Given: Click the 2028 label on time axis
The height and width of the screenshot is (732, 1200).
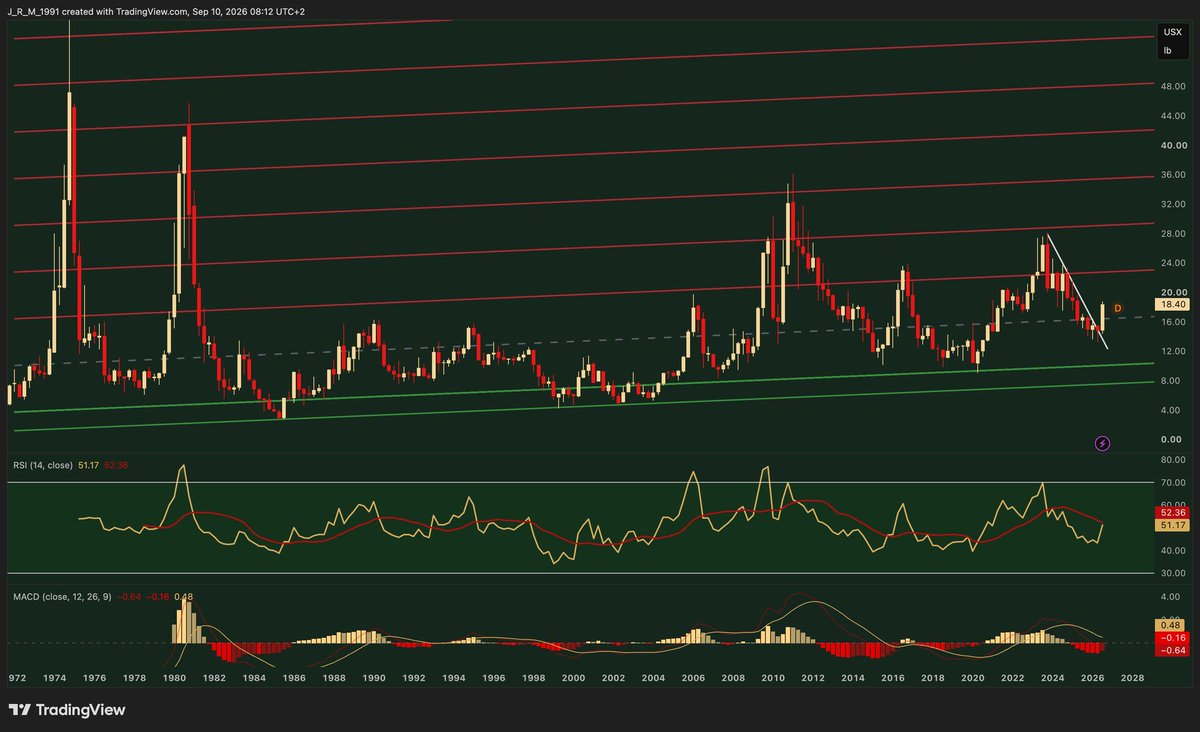Looking at the screenshot, I should pos(1131,677).
